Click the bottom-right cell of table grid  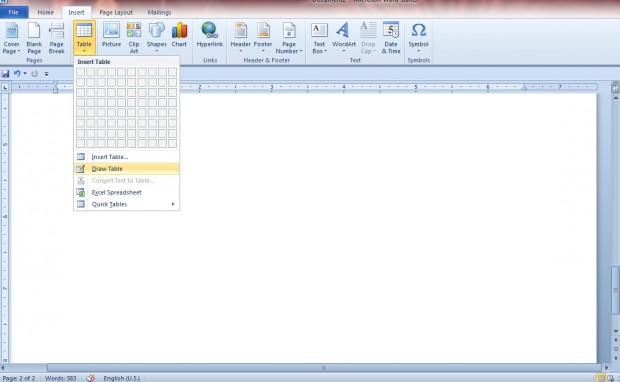[172, 144]
